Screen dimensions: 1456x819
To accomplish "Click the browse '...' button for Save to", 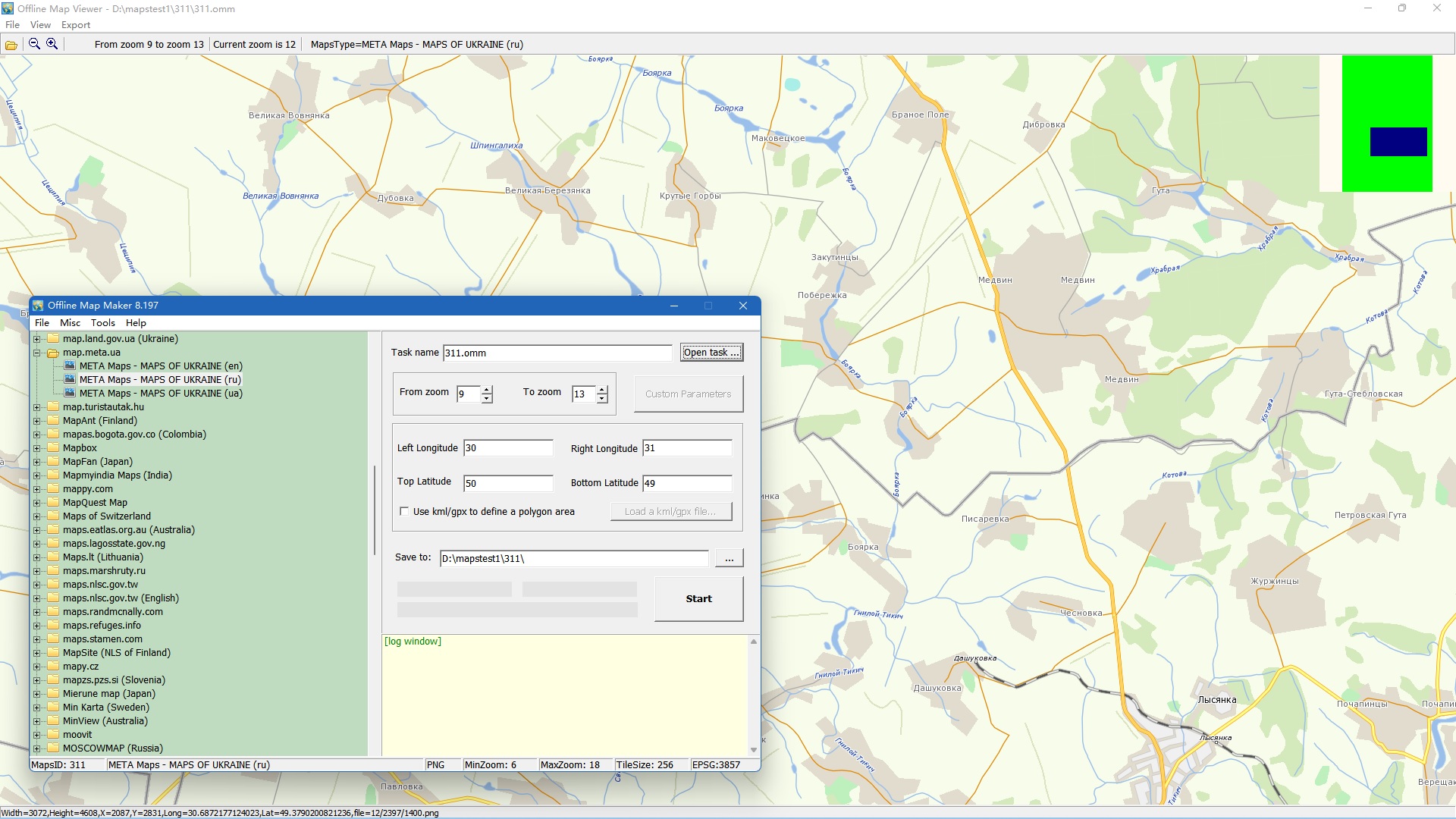I will [729, 559].
